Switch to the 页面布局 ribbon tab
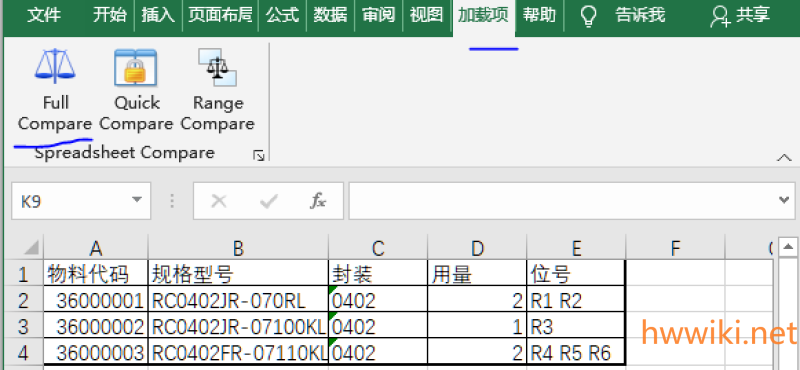Image resolution: width=800 pixels, height=370 pixels. (x=220, y=15)
